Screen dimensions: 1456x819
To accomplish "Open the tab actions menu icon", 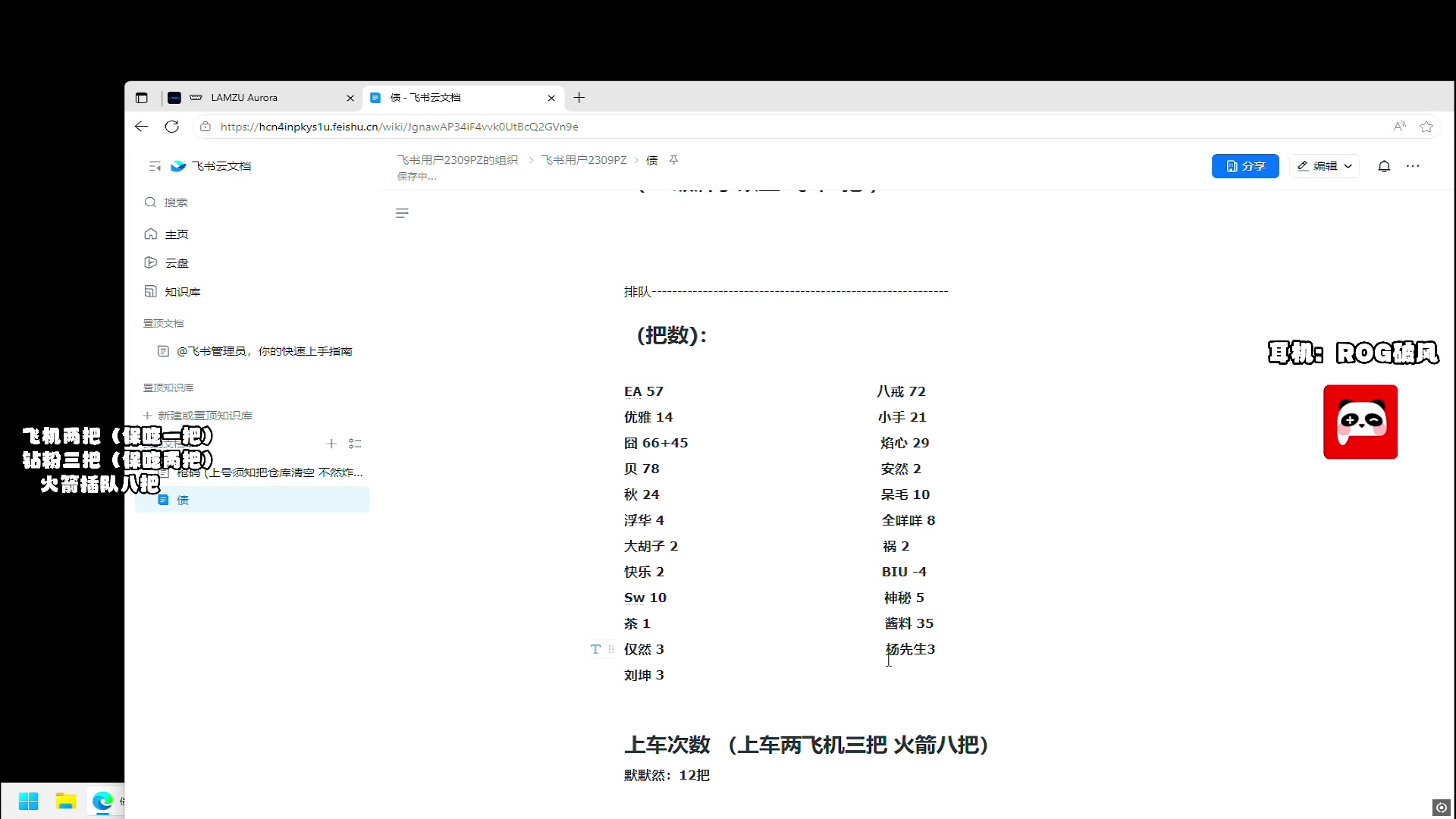I will click(141, 98).
